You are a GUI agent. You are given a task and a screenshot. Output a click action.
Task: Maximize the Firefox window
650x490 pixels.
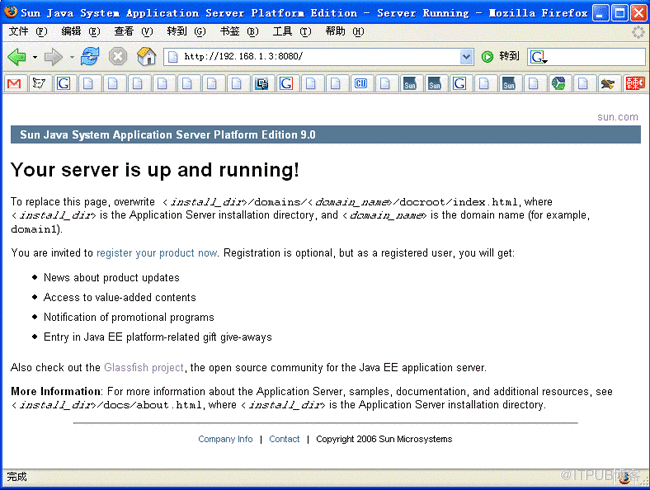click(620, 13)
